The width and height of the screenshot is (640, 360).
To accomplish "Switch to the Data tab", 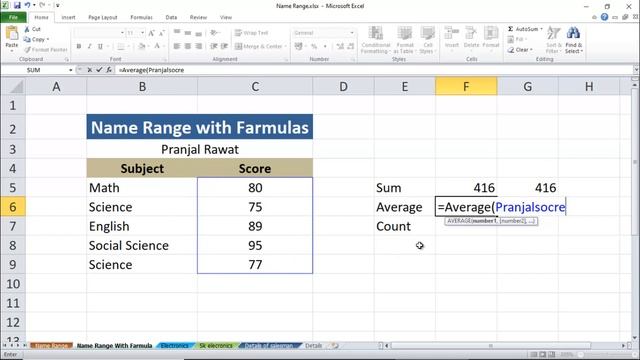I will click(x=171, y=18).
